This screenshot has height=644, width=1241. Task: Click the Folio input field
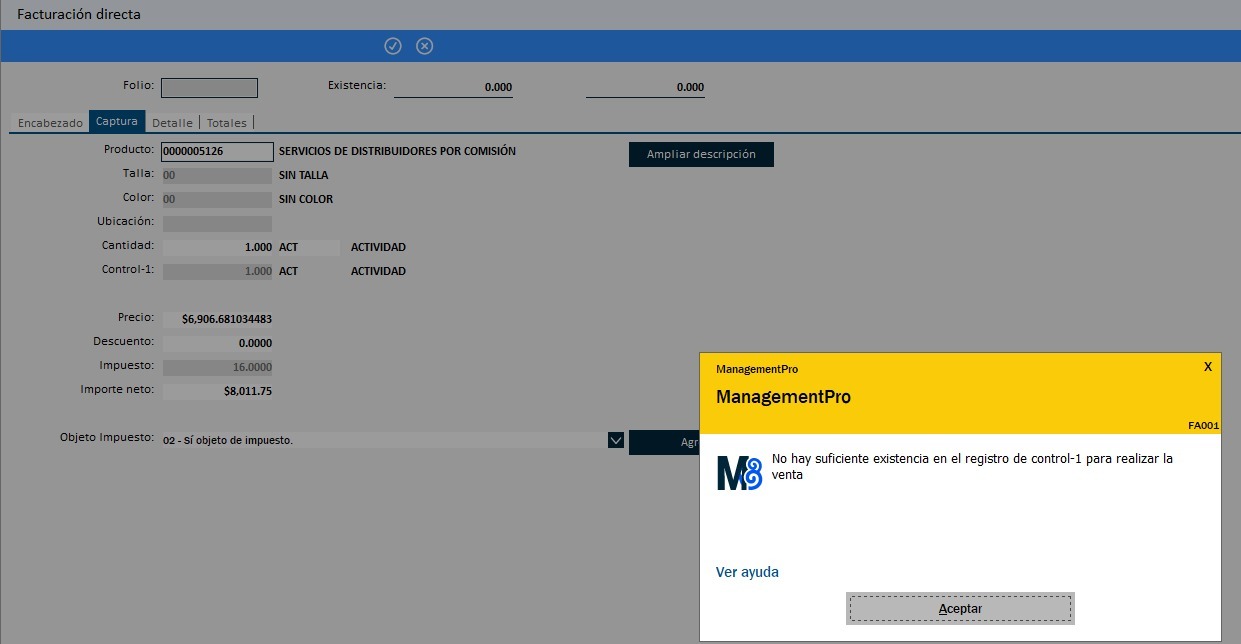click(x=209, y=88)
